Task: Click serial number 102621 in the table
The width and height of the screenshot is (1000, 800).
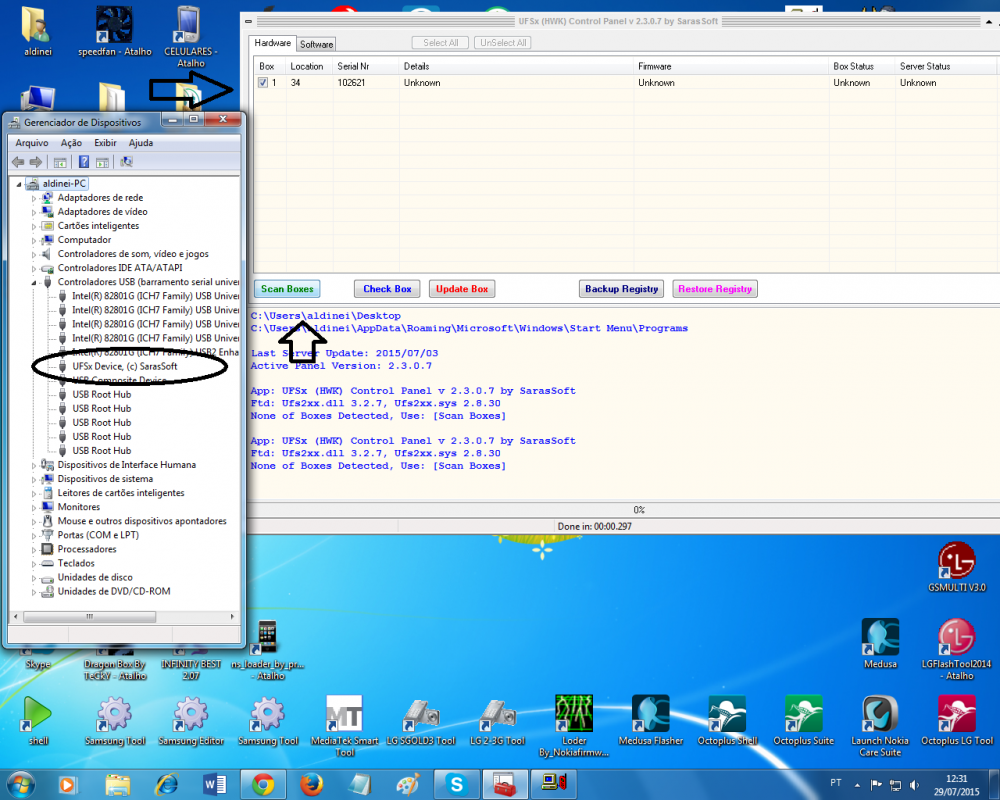Action: click(351, 83)
